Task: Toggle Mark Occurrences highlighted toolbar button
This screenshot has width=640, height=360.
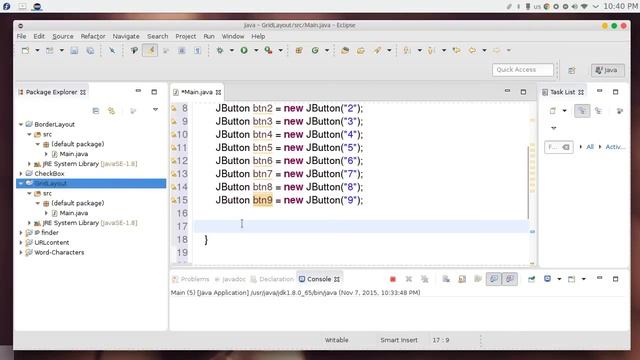Action: (150, 50)
